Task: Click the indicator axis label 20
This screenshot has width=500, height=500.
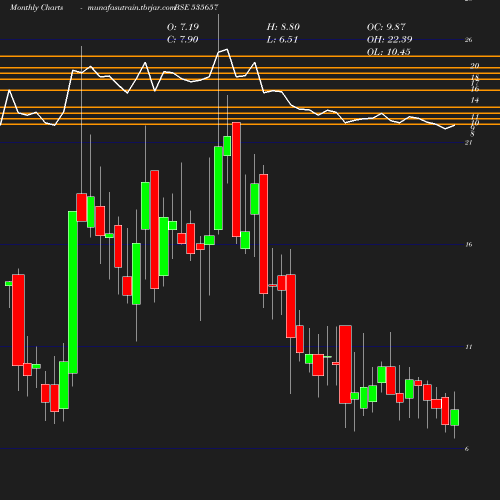Action: 475,66
